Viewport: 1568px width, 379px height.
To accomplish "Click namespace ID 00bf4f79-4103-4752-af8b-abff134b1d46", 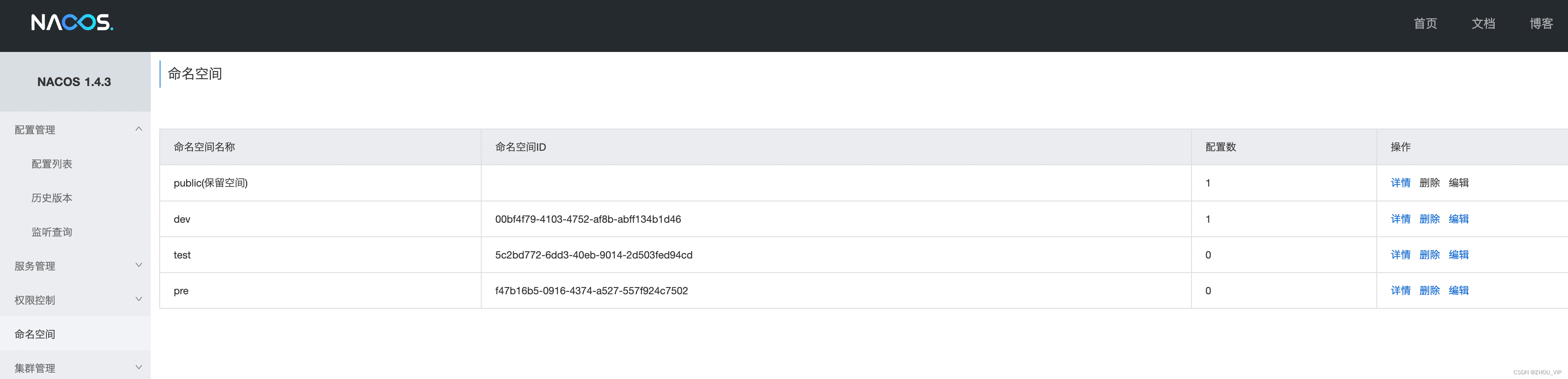I will (x=588, y=219).
